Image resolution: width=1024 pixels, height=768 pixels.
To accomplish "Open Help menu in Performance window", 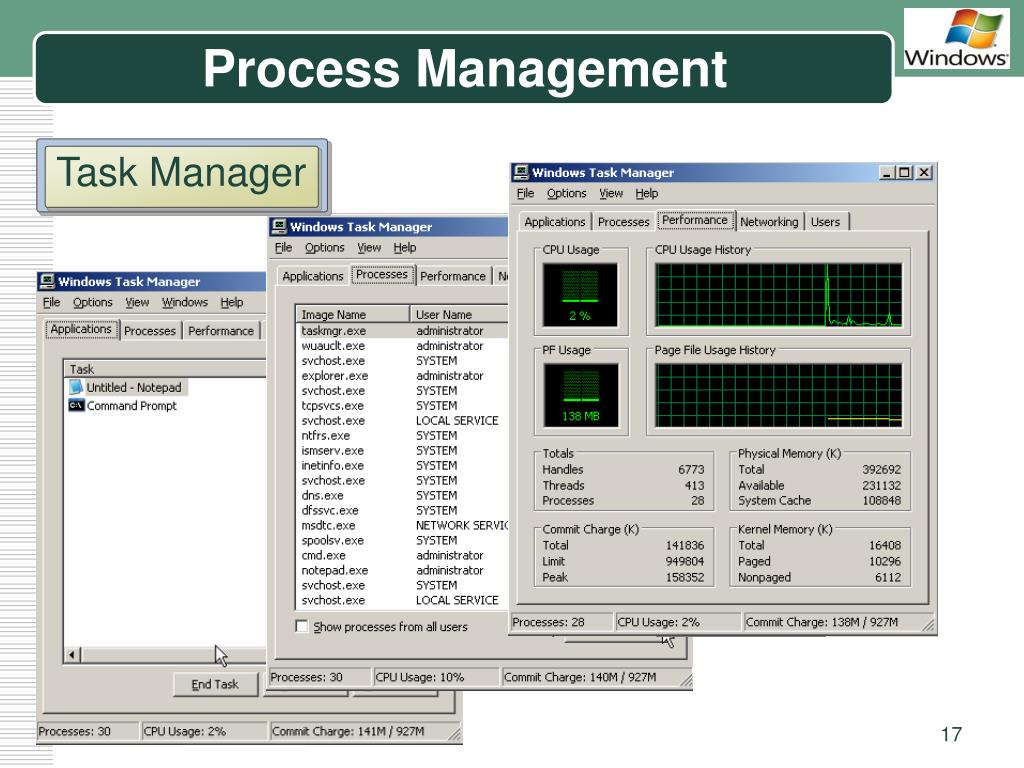I will point(647,193).
